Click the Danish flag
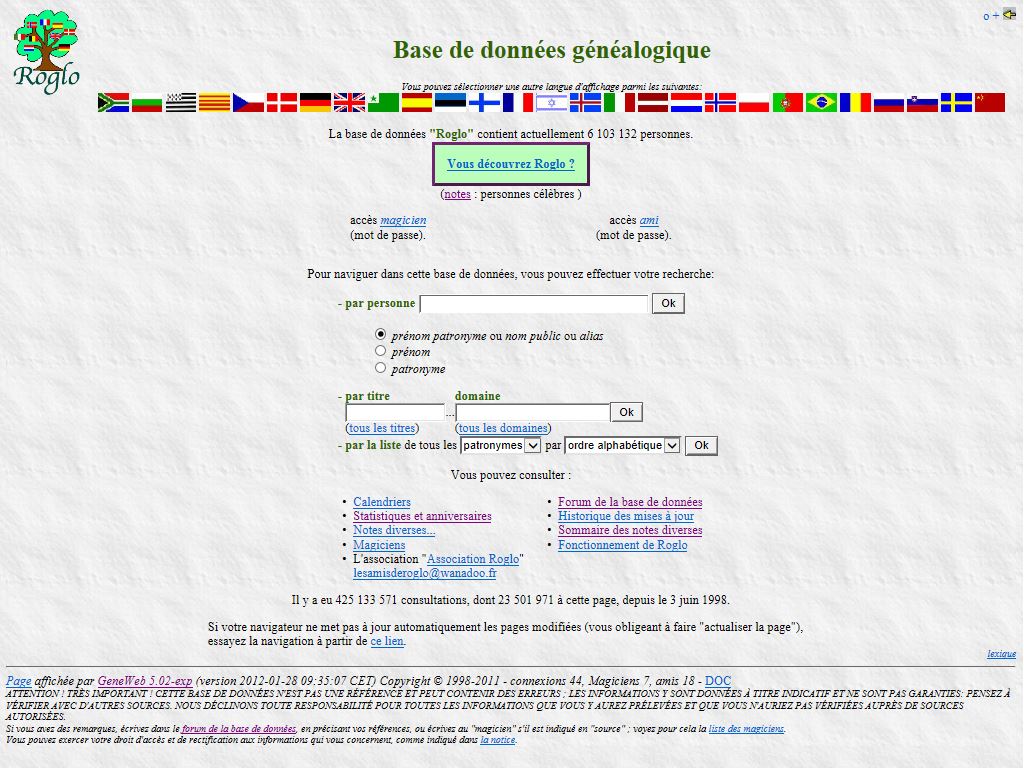This screenshot has height=768, width=1024. (282, 103)
